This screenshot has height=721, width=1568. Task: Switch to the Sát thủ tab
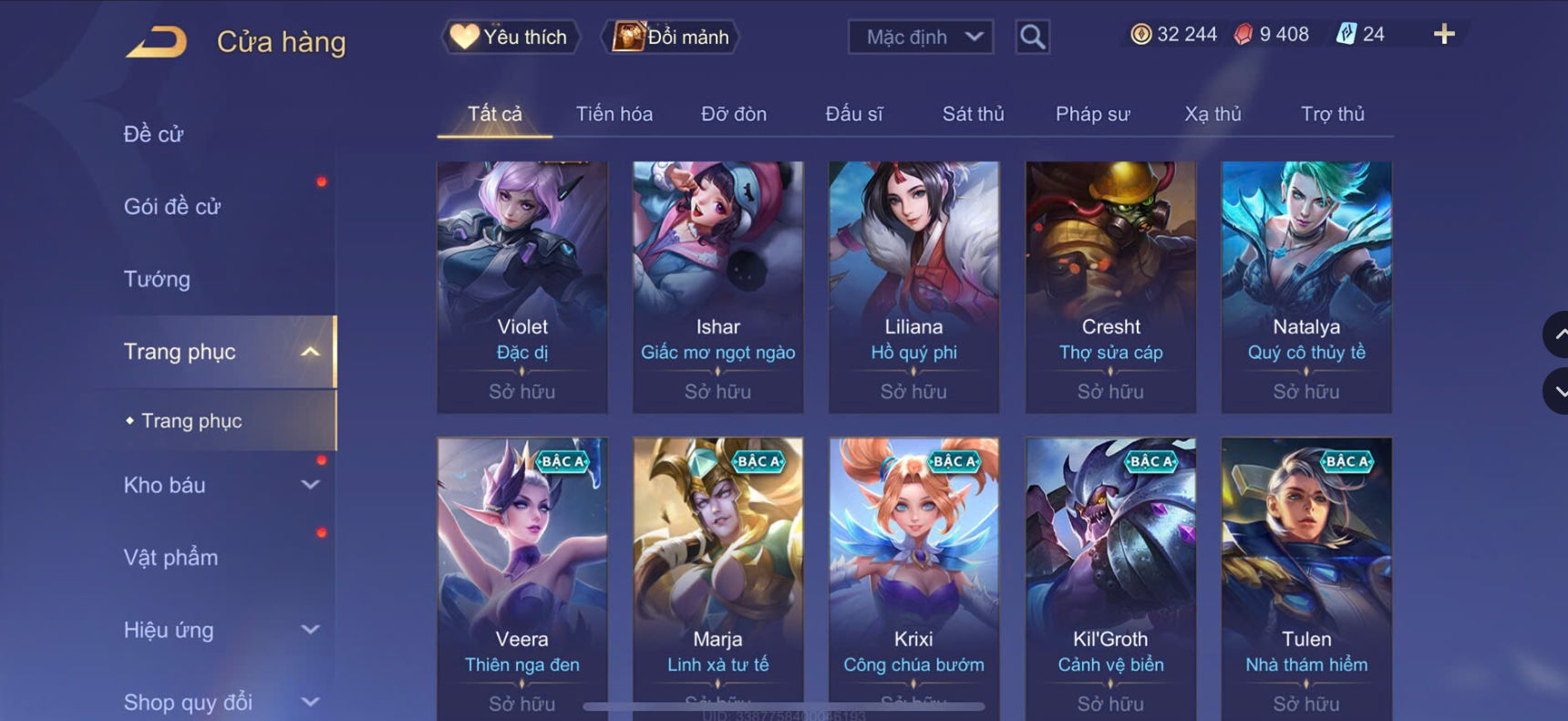click(x=973, y=114)
